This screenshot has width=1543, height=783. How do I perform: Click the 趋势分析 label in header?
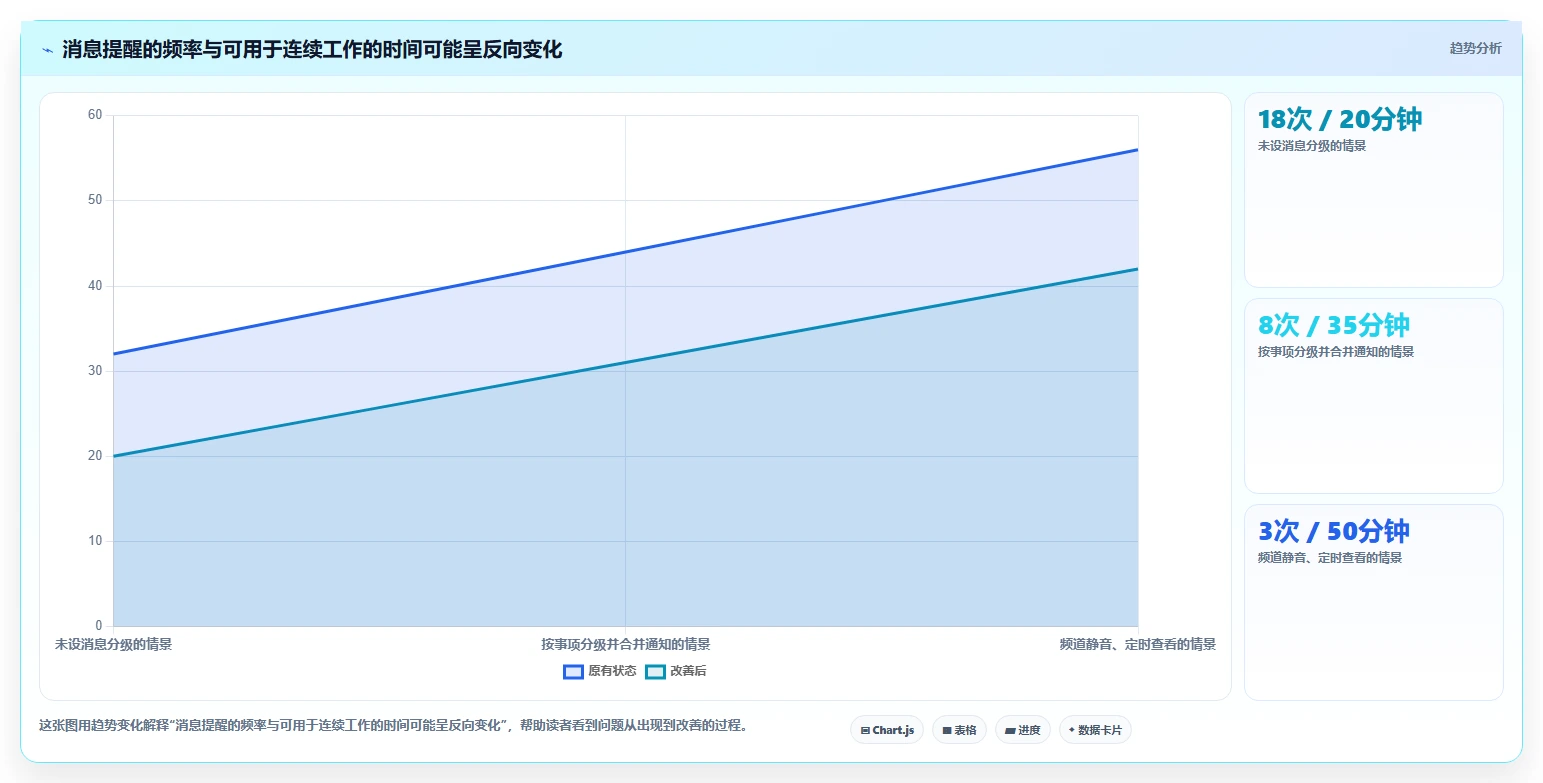click(1475, 48)
